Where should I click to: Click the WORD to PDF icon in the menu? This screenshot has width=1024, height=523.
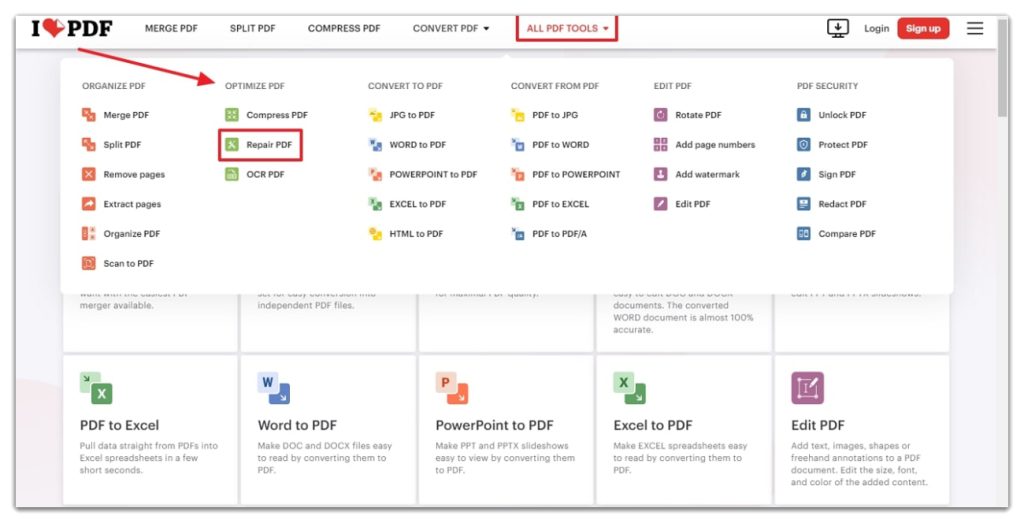pyautogui.click(x=375, y=144)
